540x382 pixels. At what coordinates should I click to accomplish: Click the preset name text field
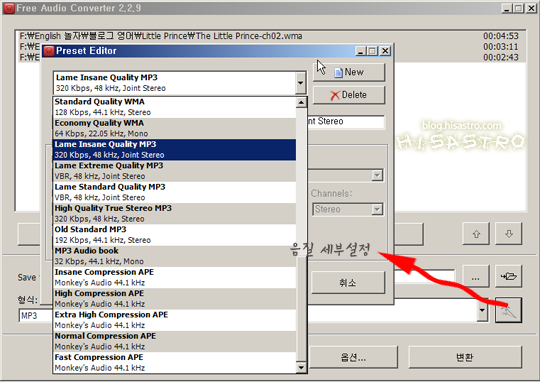(346, 122)
